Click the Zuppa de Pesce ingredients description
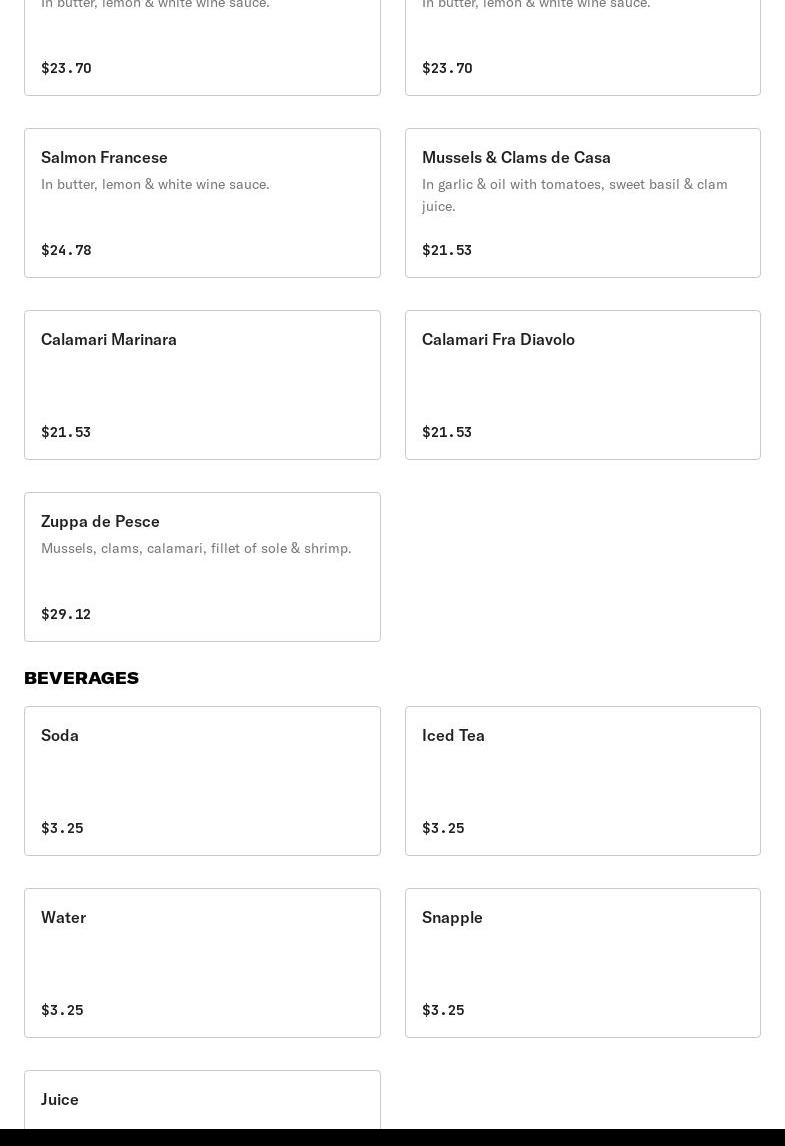The width and height of the screenshot is (785, 1146). (x=196, y=548)
